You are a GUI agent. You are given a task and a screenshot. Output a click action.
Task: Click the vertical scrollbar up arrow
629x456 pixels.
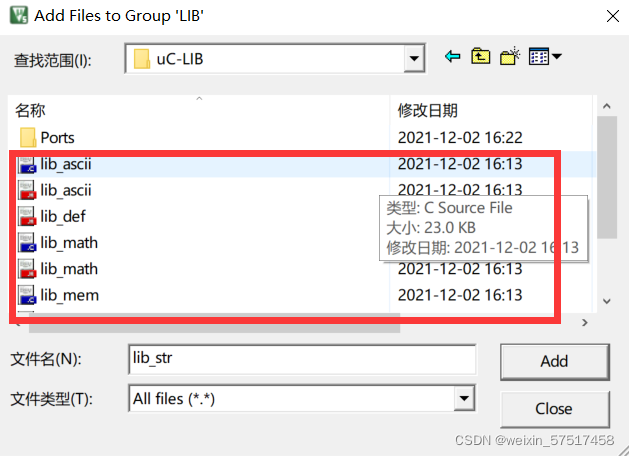[607, 106]
